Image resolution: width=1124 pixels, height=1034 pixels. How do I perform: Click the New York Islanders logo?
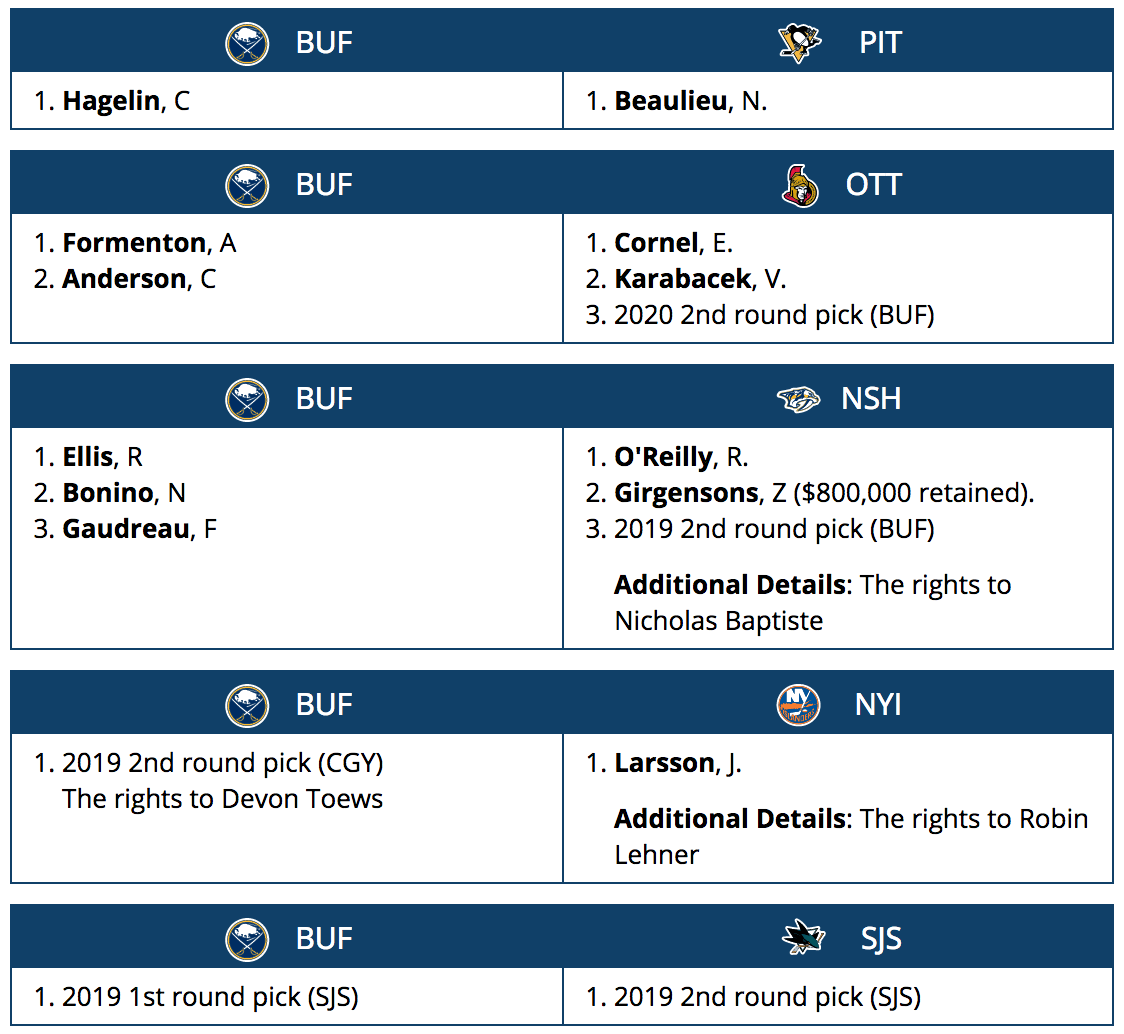coord(798,706)
